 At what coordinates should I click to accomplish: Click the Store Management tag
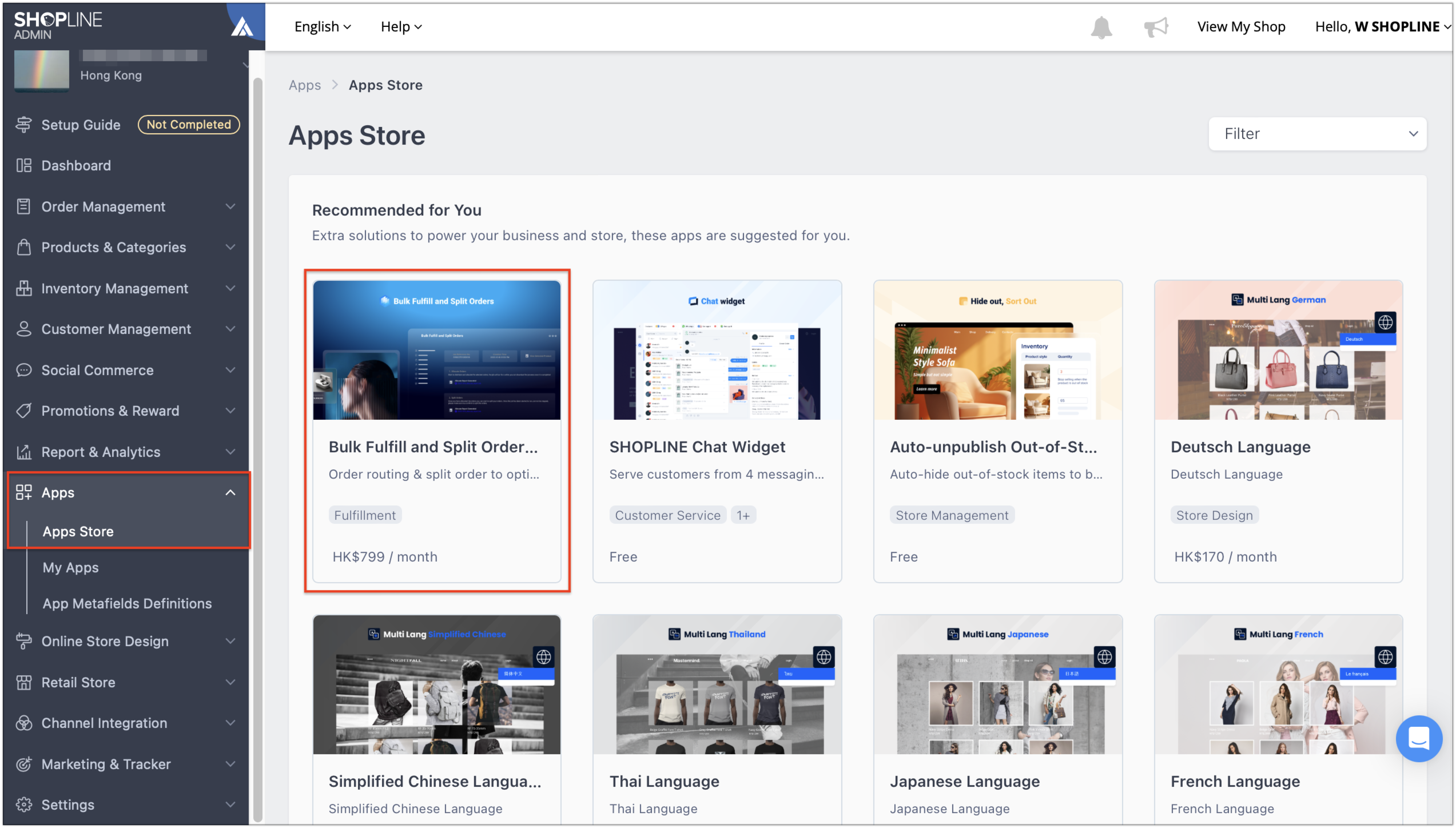(952, 515)
